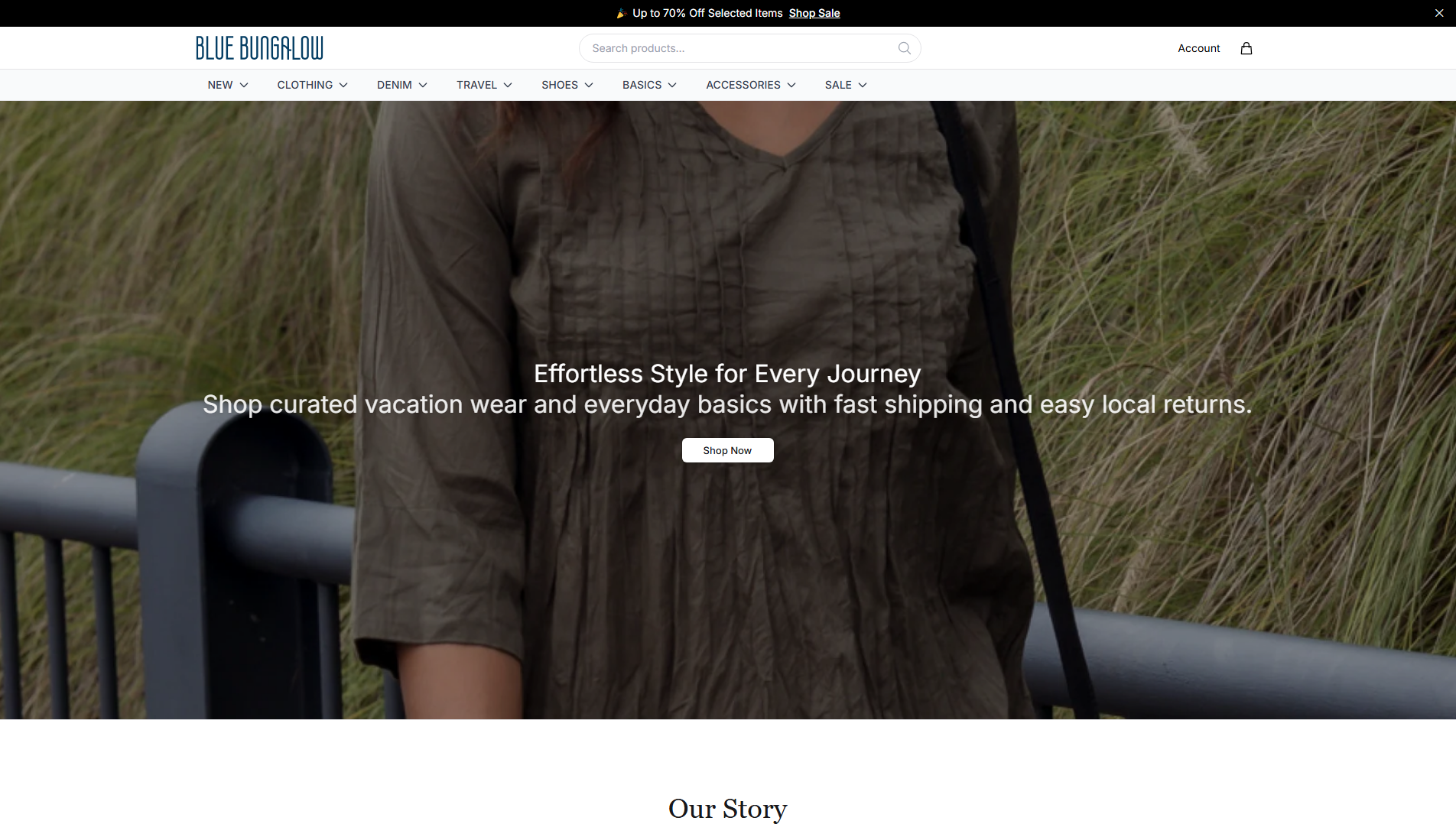Click the 'Our Story' heading

[728, 809]
